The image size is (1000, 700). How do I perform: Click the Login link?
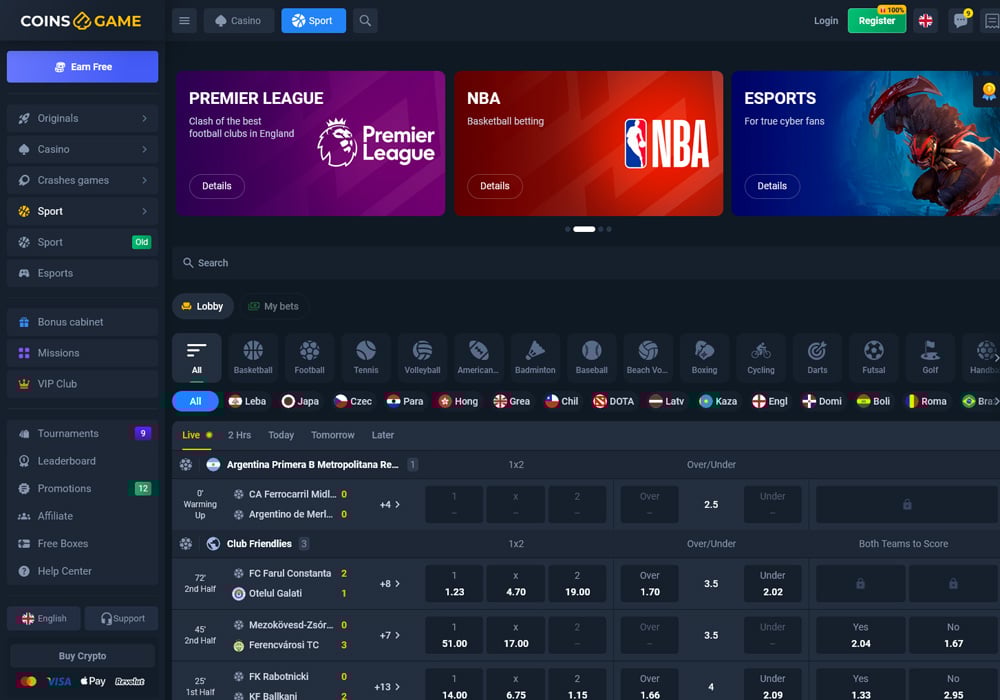click(826, 20)
